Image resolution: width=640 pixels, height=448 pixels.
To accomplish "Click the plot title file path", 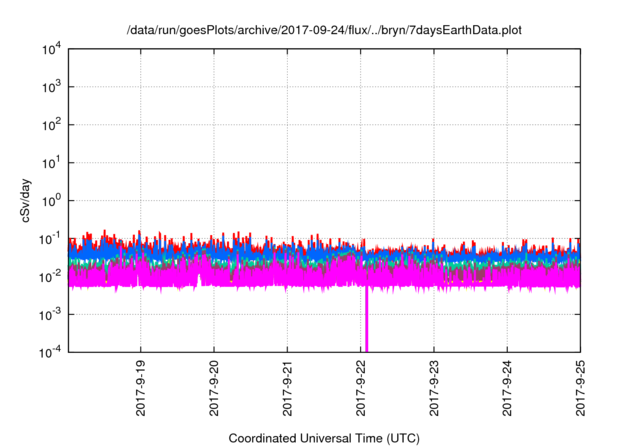I will (x=324, y=30).
